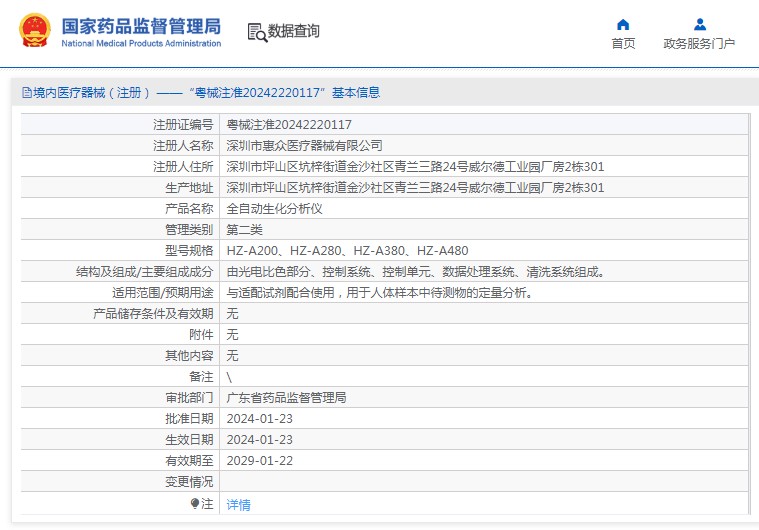Click management category value 第二类
The height and width of the screenshot is (530, 759).
[x=246, y=230]
